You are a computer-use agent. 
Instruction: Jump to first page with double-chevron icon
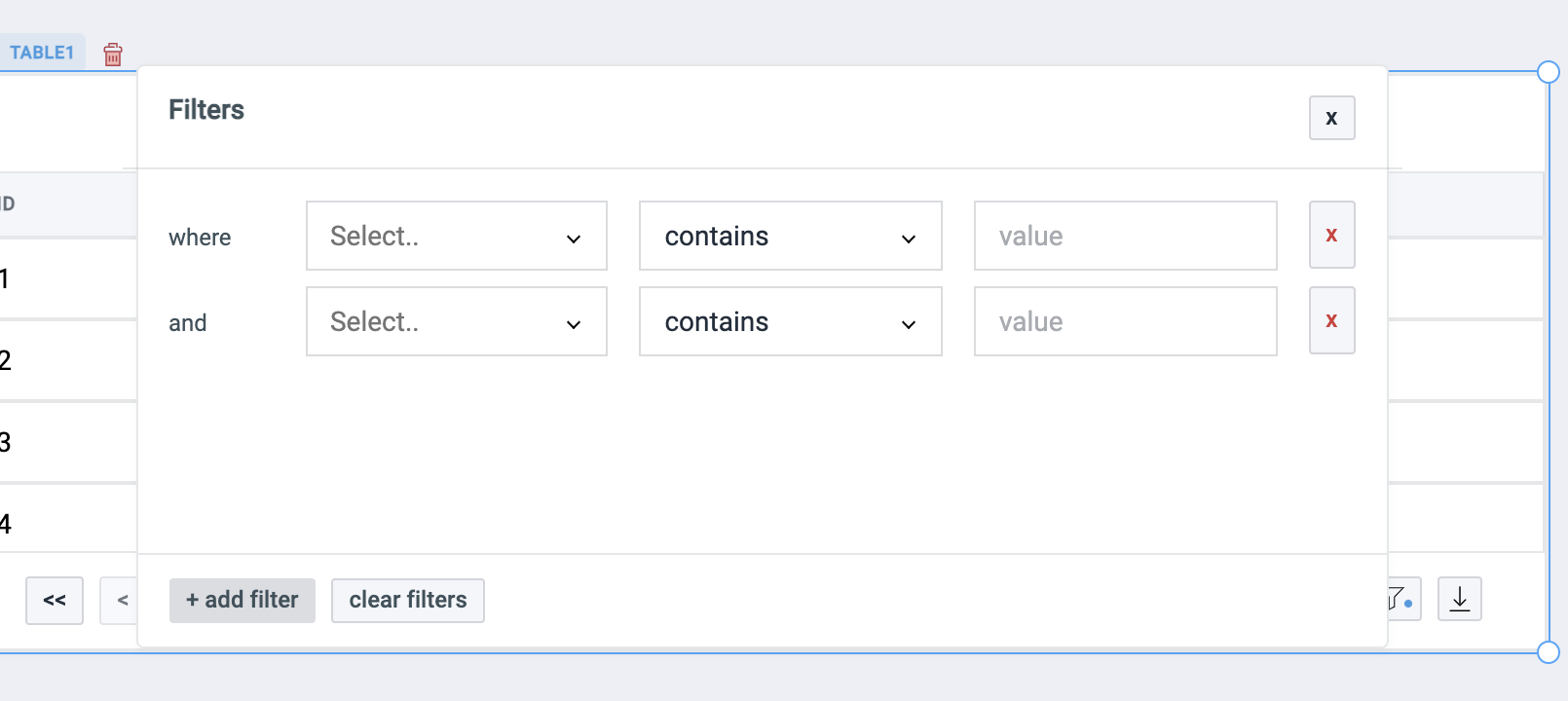point(54,601)
